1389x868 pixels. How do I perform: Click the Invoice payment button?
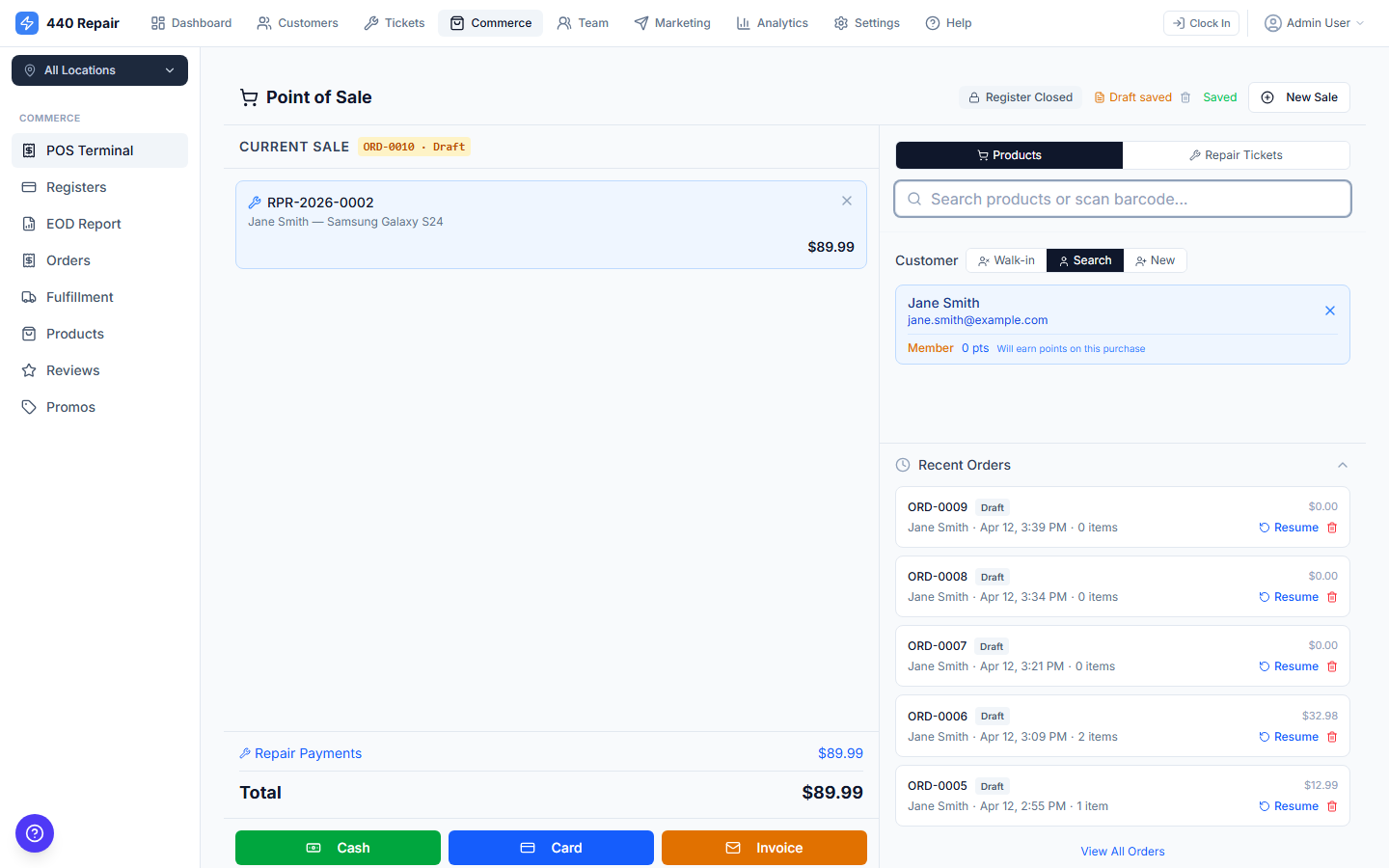tap(763, 847)
